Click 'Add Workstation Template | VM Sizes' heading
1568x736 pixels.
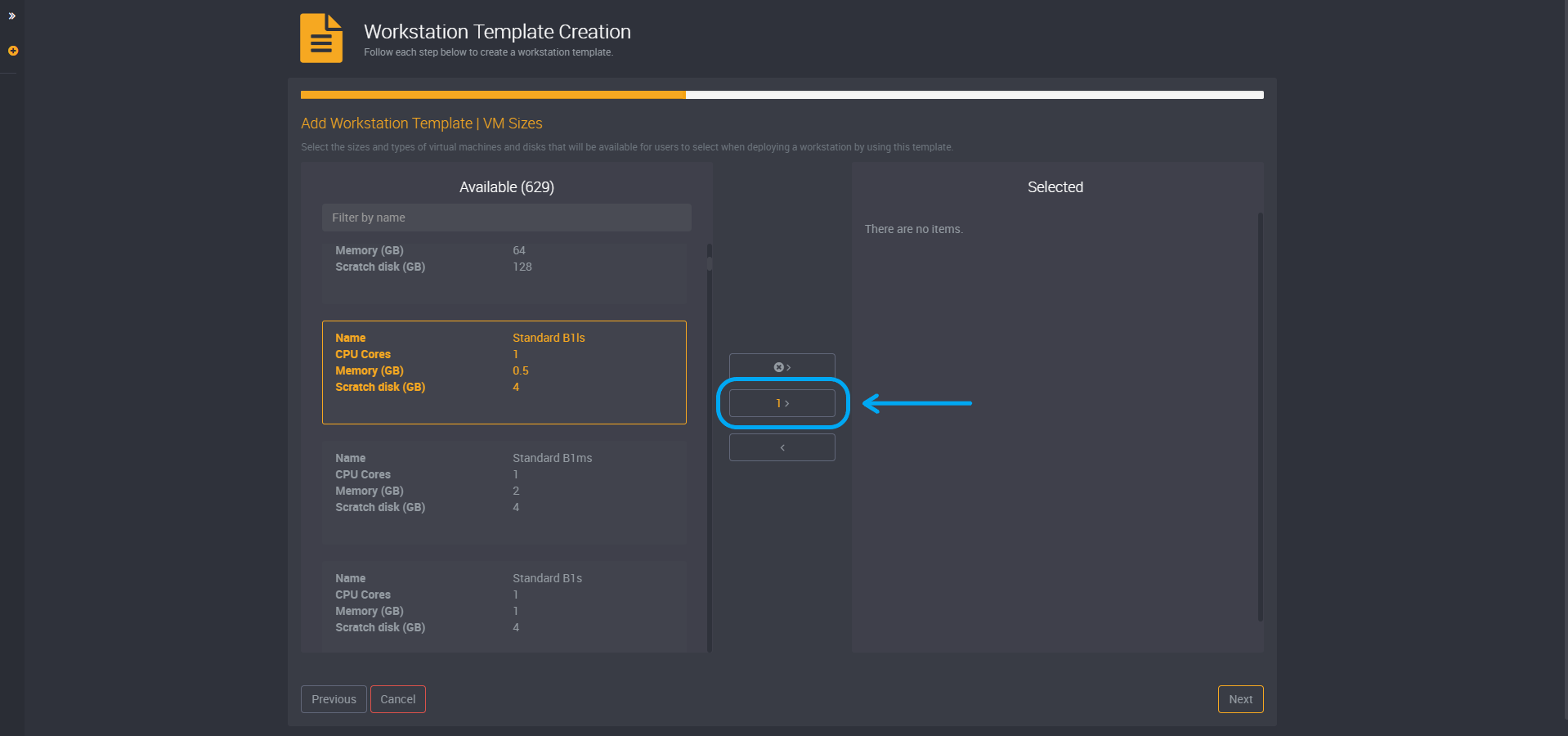coord(422,123)
